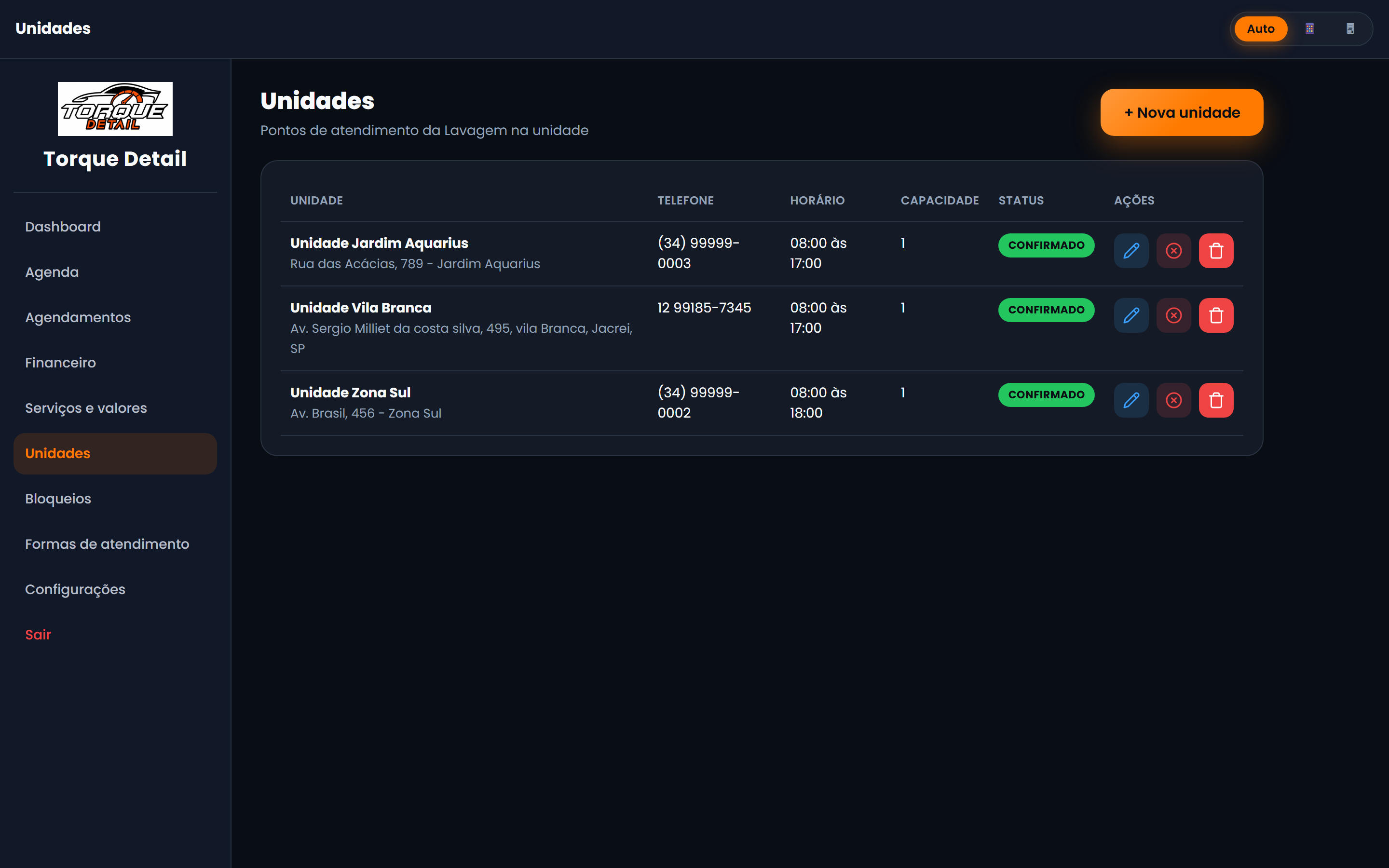Image resolution: width=1389 pixels, height=868 pixels.
Task: Open Agendamentos in the sidebar
Action: point(115,317)
